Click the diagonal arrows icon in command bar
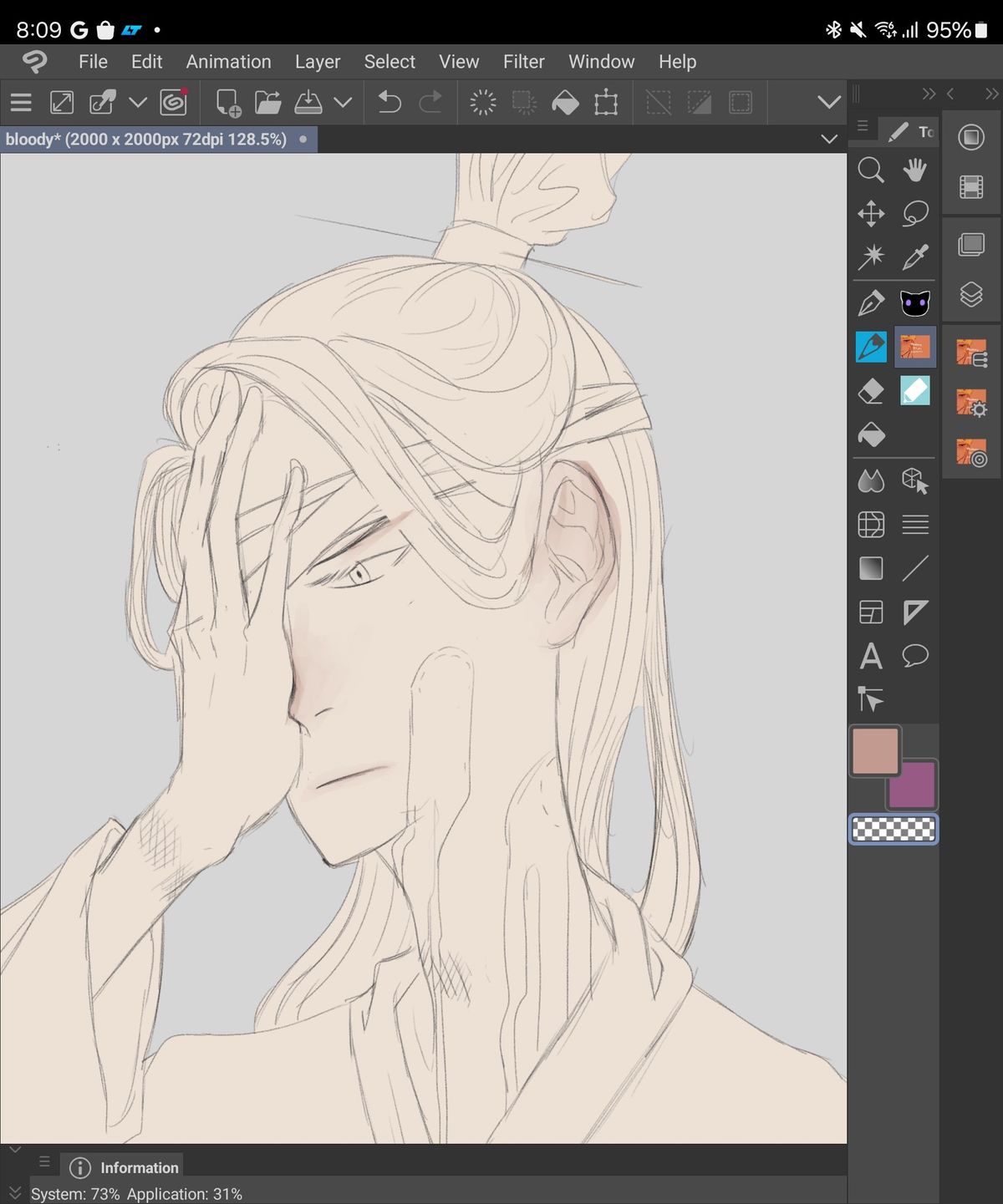 pos(62,103)
